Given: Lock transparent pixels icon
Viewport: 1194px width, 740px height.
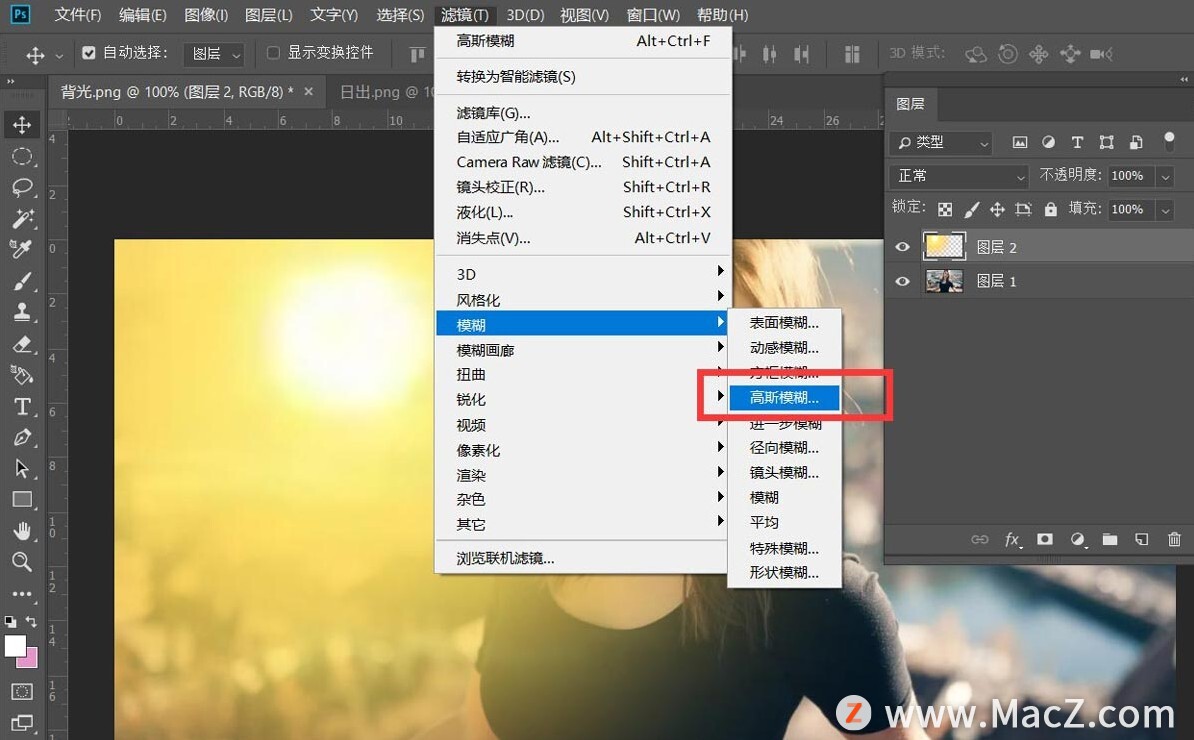Looking at the screenshot, I should pyautogui.click(x=945, y=209).
